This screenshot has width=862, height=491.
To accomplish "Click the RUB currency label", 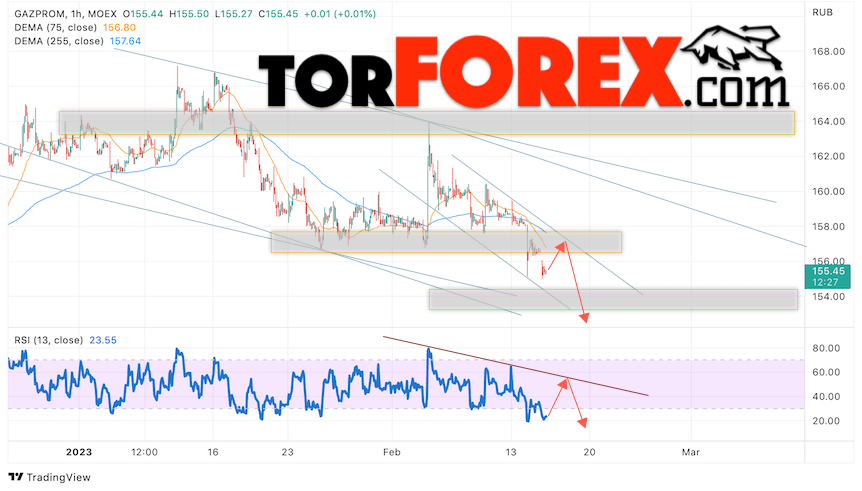I will 822,13.
